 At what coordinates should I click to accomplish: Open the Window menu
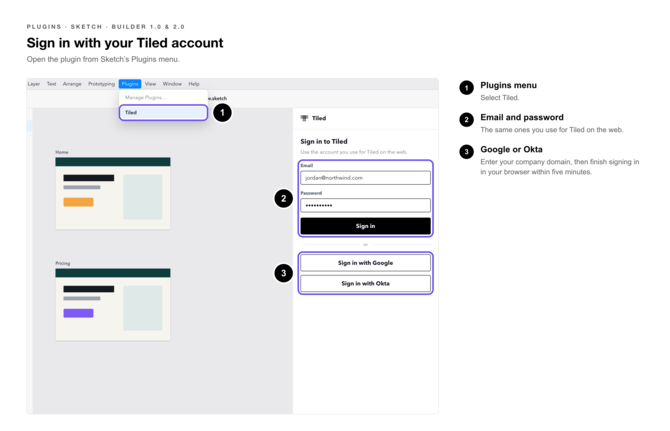pos(172,84)
